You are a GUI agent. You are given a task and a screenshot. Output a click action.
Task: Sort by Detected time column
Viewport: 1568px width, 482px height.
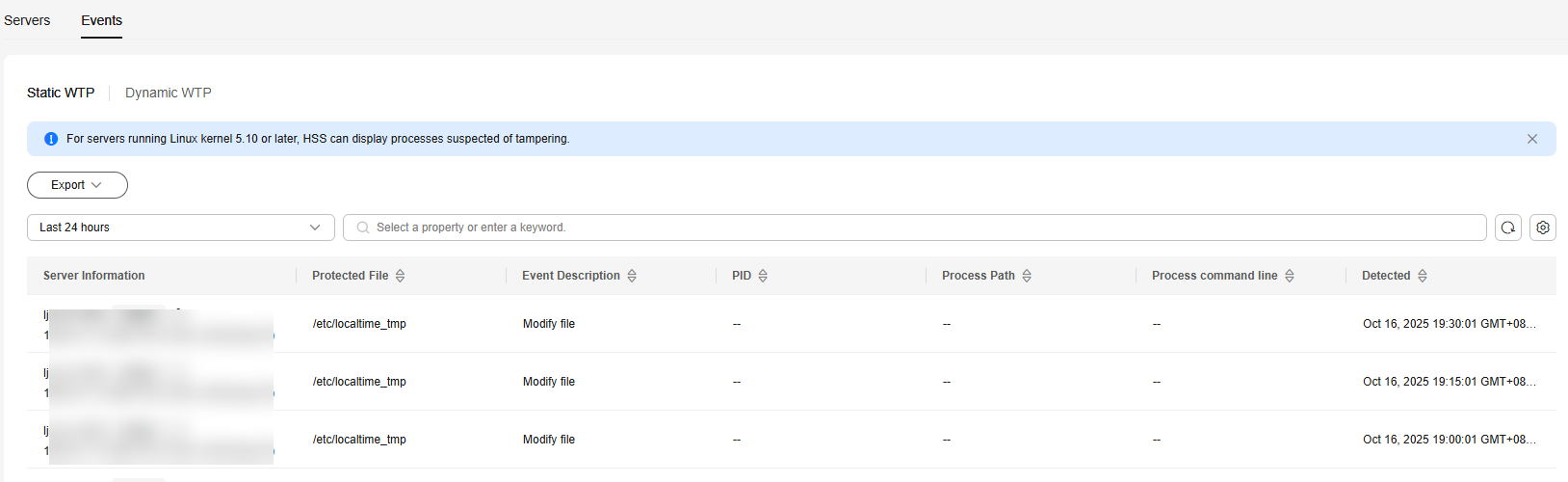[x=1423, y=276]
